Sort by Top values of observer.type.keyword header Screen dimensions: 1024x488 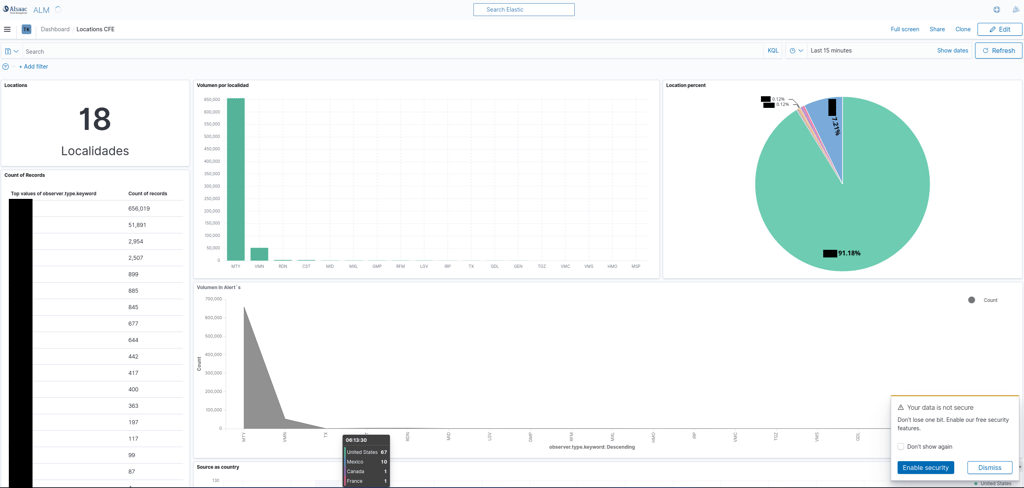(x=54, y=193)
